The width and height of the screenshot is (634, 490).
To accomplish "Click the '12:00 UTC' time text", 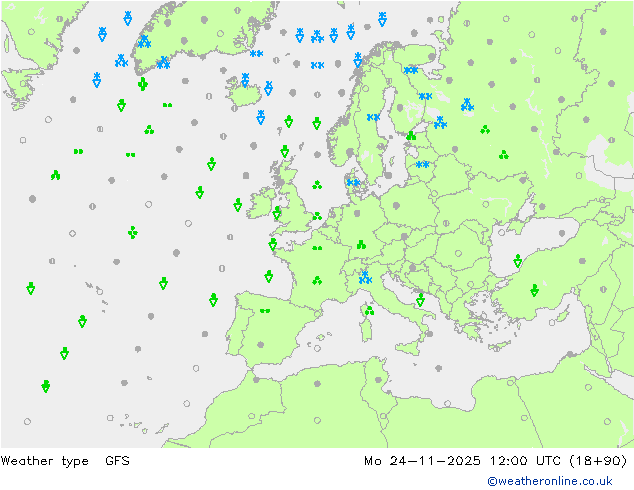I will pyautogui.click(x=525, y=460).
